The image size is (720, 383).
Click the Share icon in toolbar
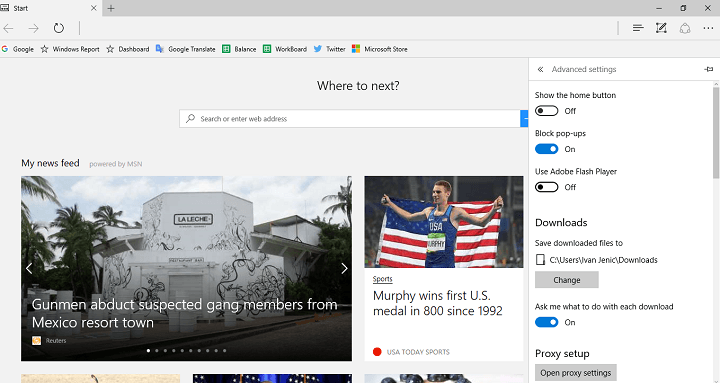click(x=685, y=28)
